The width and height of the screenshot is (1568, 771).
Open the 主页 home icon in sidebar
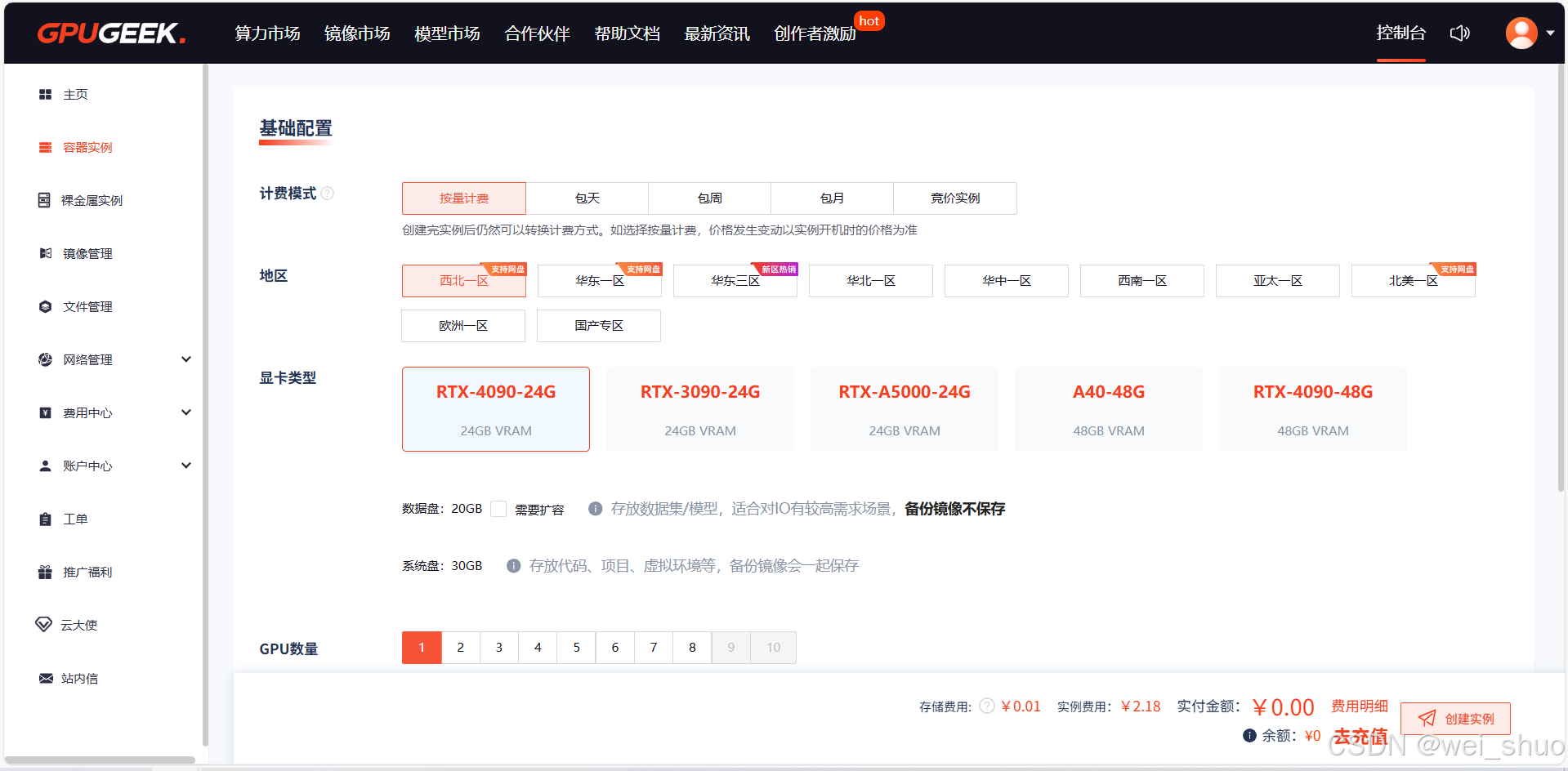pyautogui.click(x=46, y=95)
